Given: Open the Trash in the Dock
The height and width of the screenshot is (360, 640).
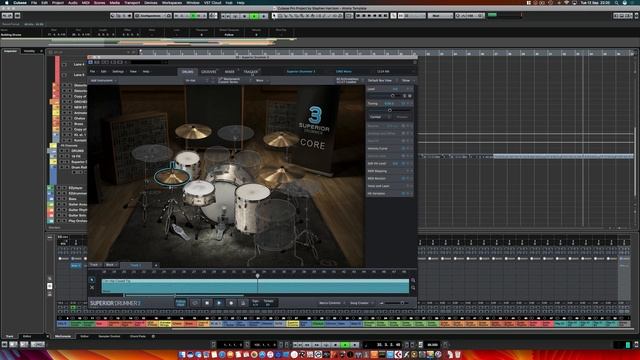Looking at the screenshot, I should [x=458, y=354].
